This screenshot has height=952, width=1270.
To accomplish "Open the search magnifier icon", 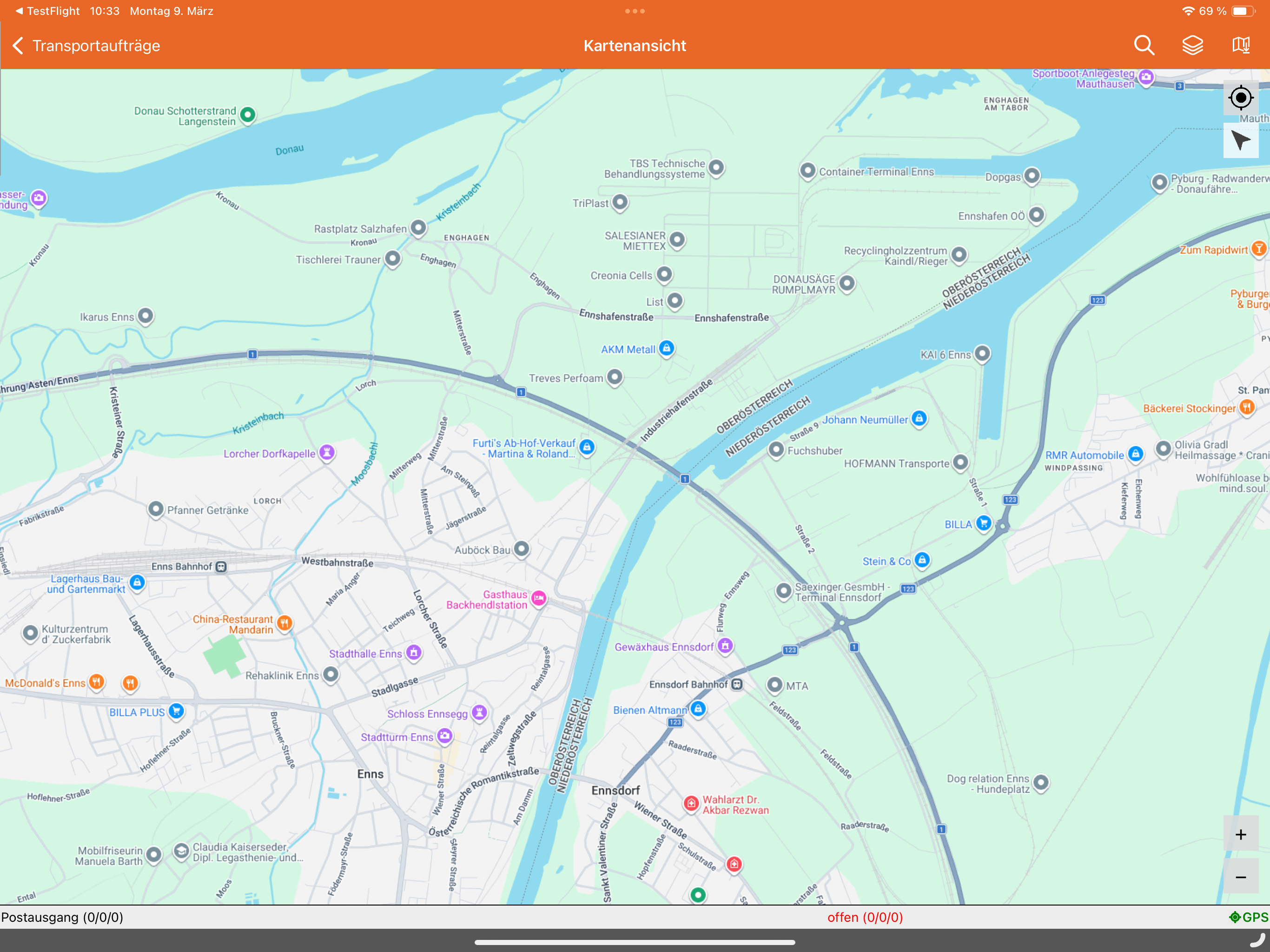I will (1144, 46).
